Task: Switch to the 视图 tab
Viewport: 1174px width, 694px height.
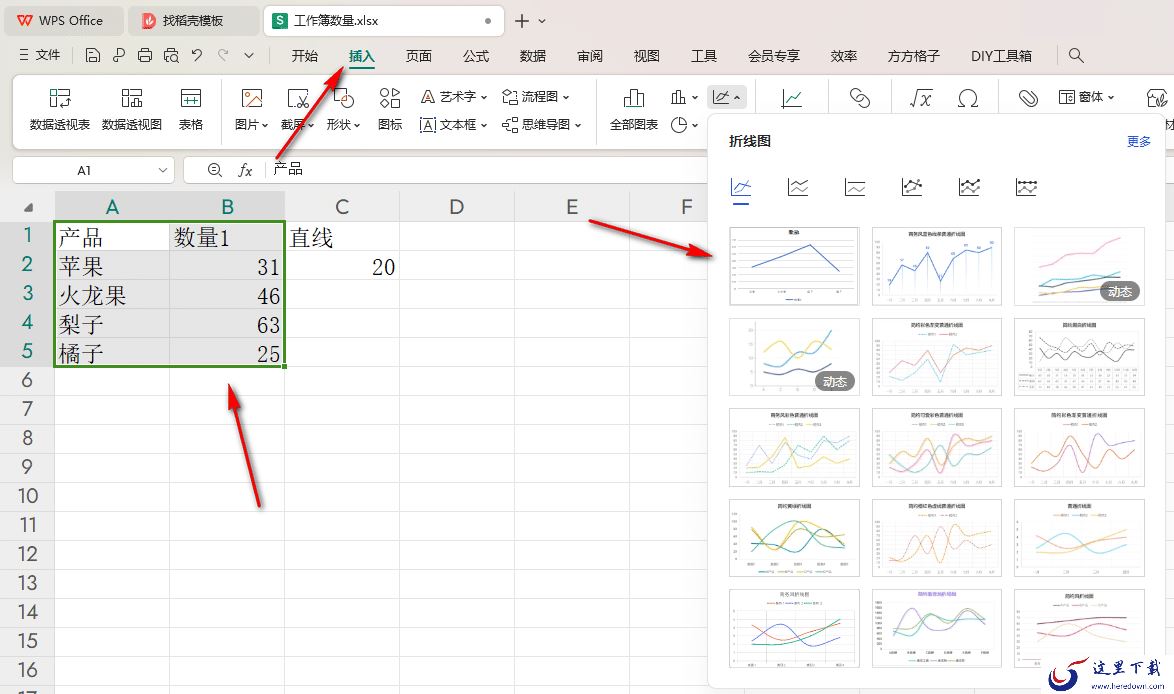Action: [647, 56]
